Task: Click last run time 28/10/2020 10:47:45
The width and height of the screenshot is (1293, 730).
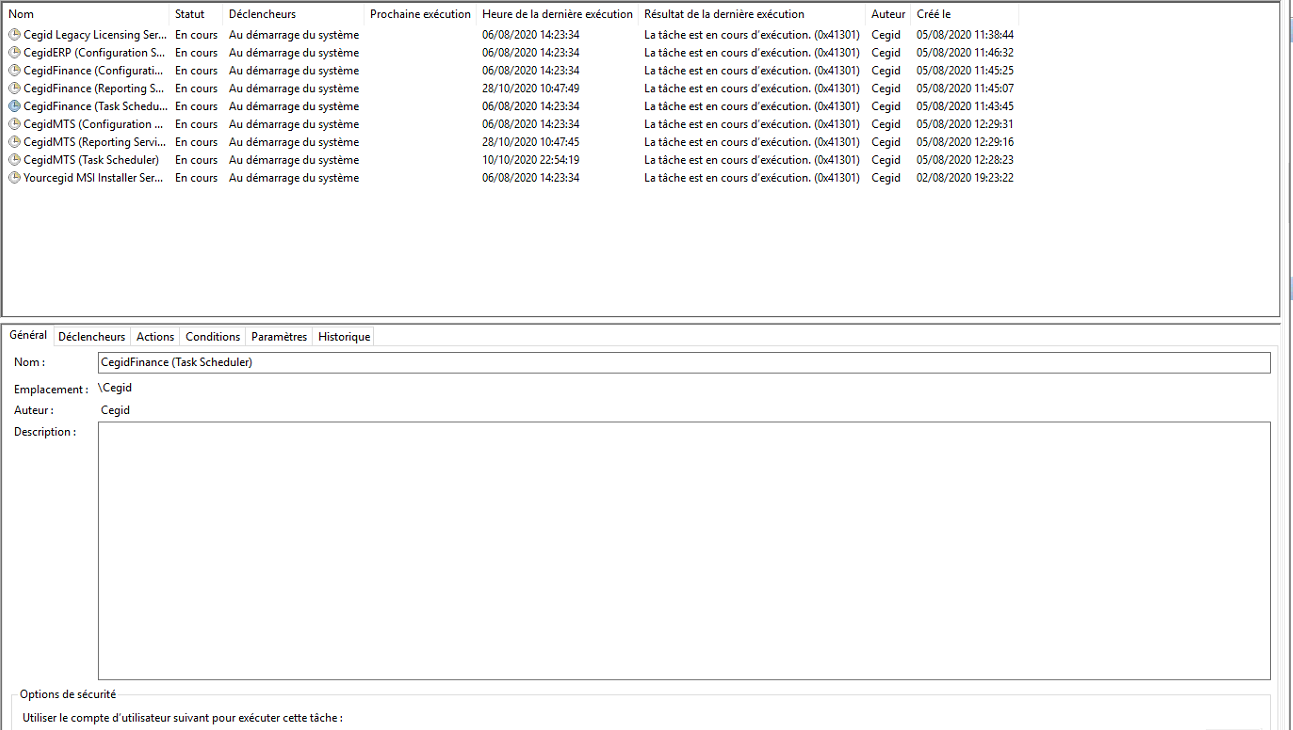Action: coord(531,142)
